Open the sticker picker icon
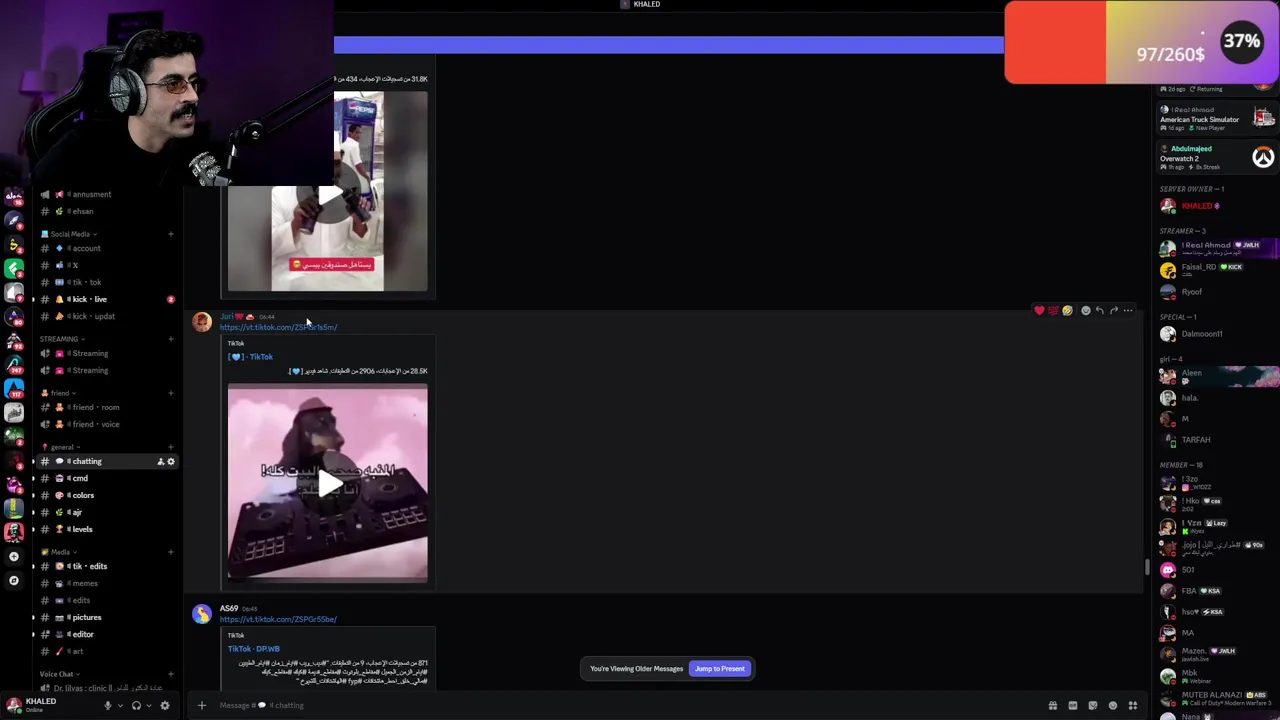The width and height of the screenshot is (1280, 720). pyautogui.click(x=1093, y=706)
